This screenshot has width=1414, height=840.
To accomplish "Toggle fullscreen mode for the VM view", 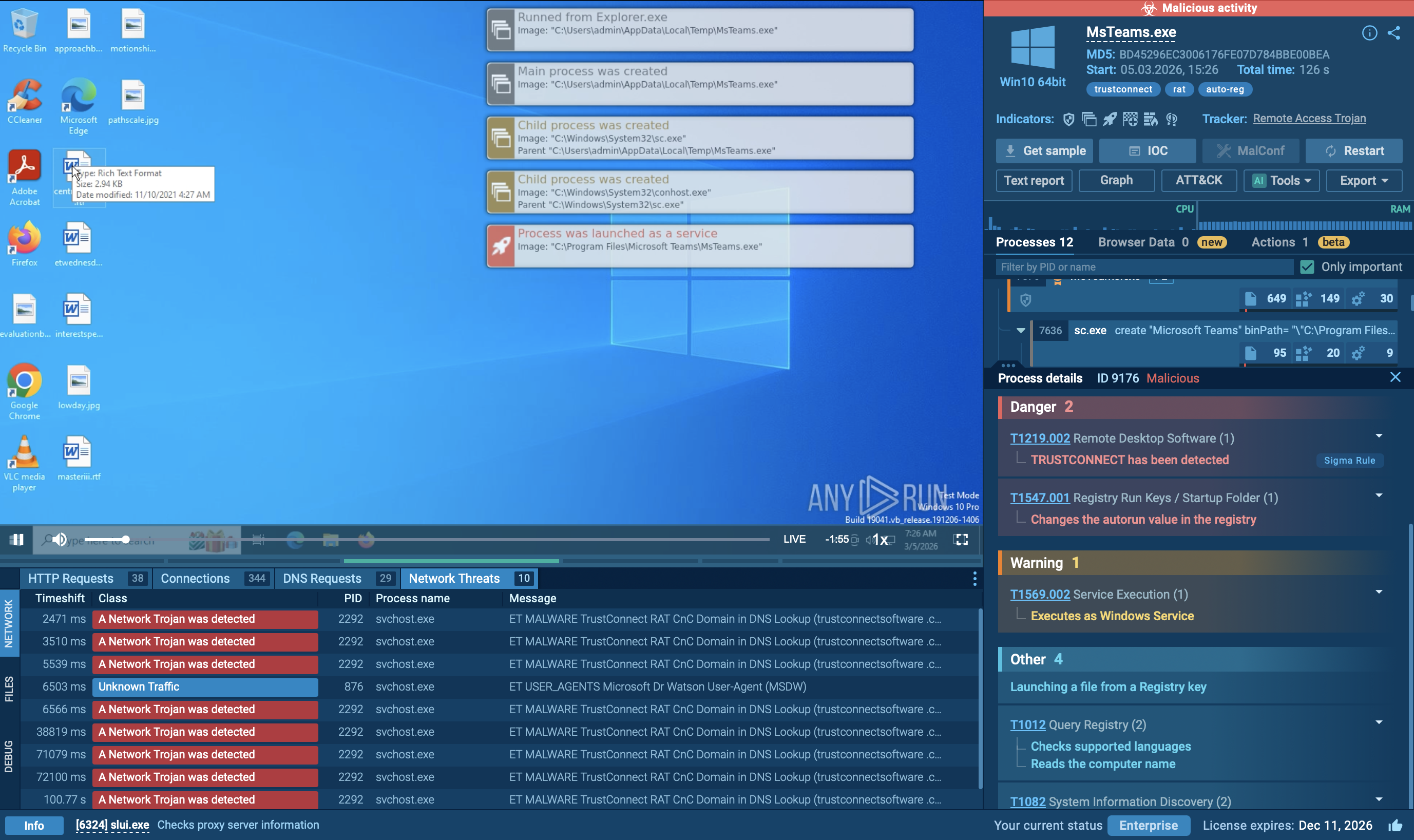I will 961,540.
